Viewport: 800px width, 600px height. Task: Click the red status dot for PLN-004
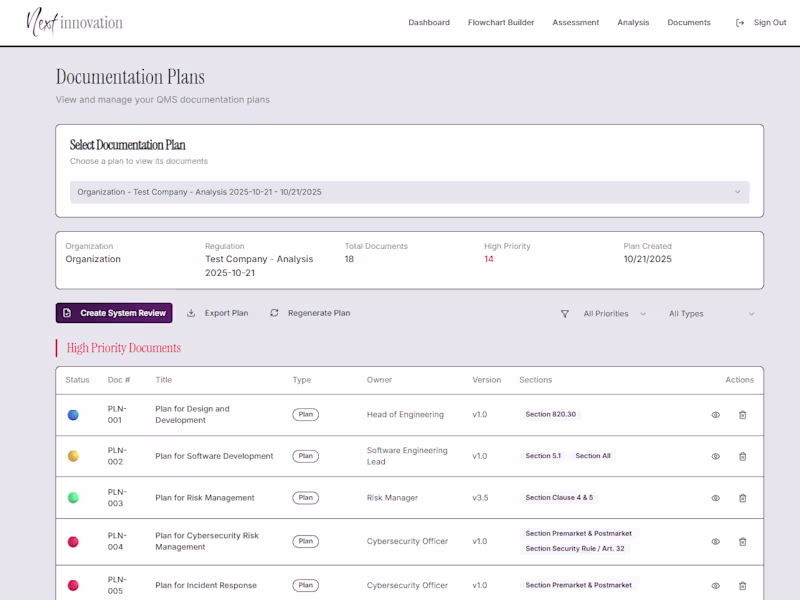pos(73,541)
